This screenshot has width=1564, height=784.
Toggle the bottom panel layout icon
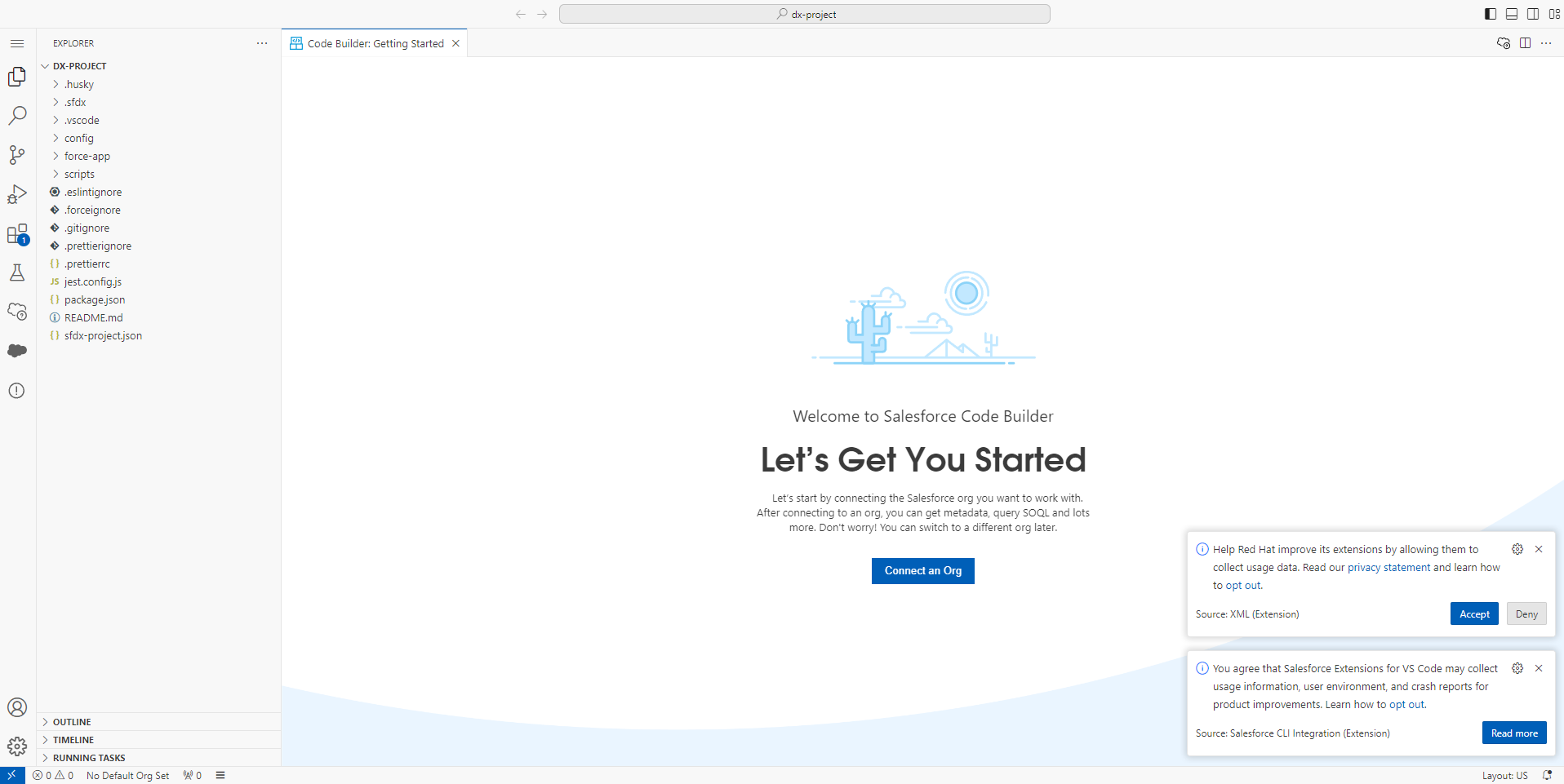click(1512, 14)
